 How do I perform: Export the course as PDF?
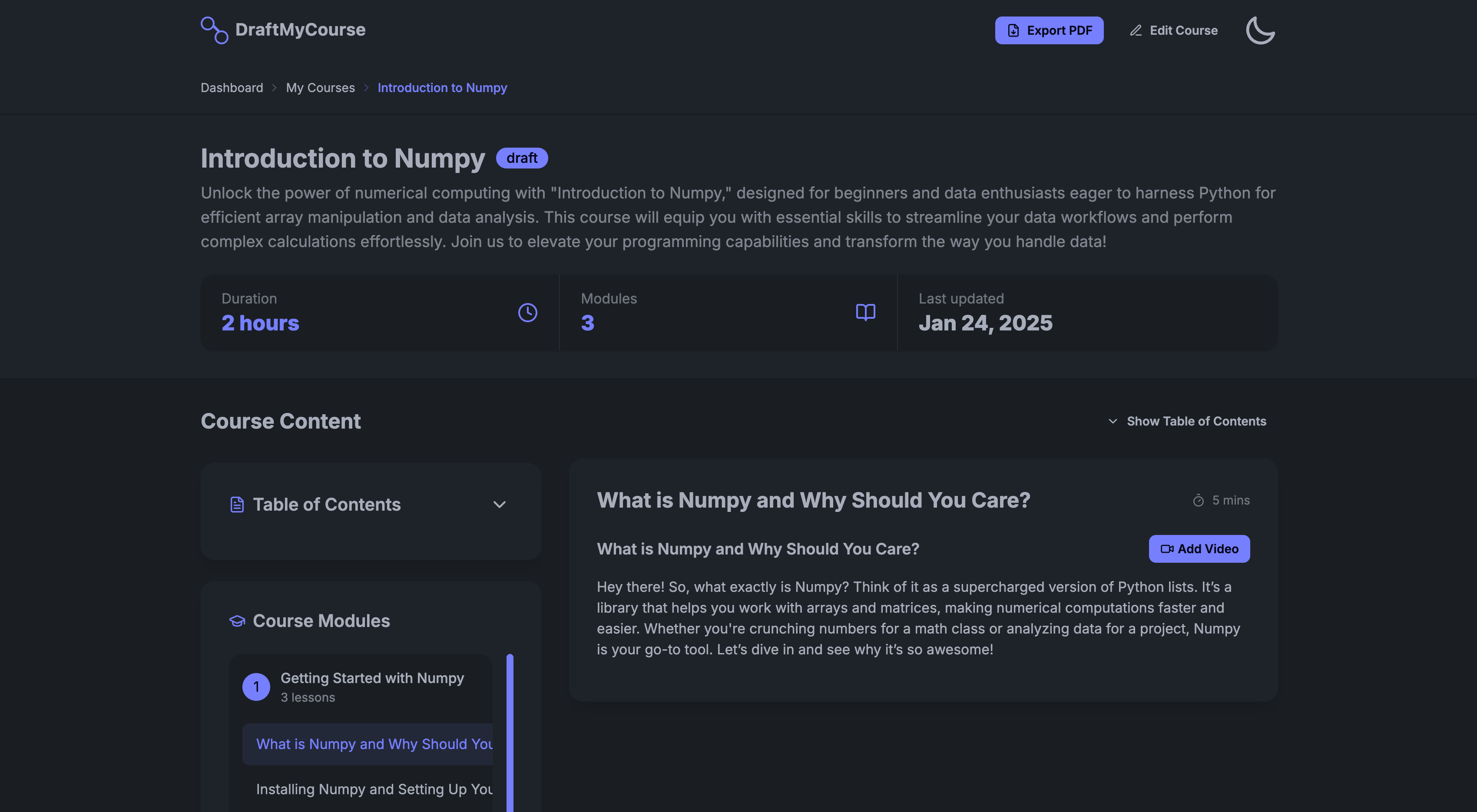click(1048, 30)
